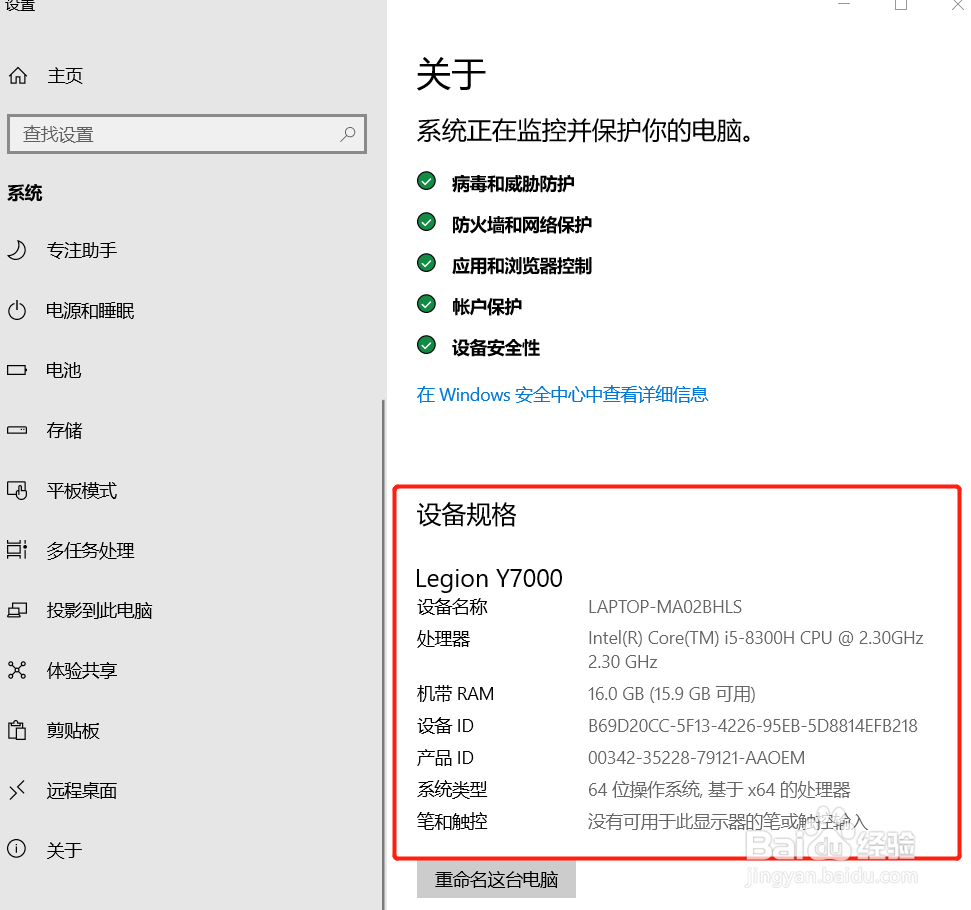The width and height of the screenshot is (971, 910).
Task: Go to 多任务处理 settings
Action: (90, 551)
